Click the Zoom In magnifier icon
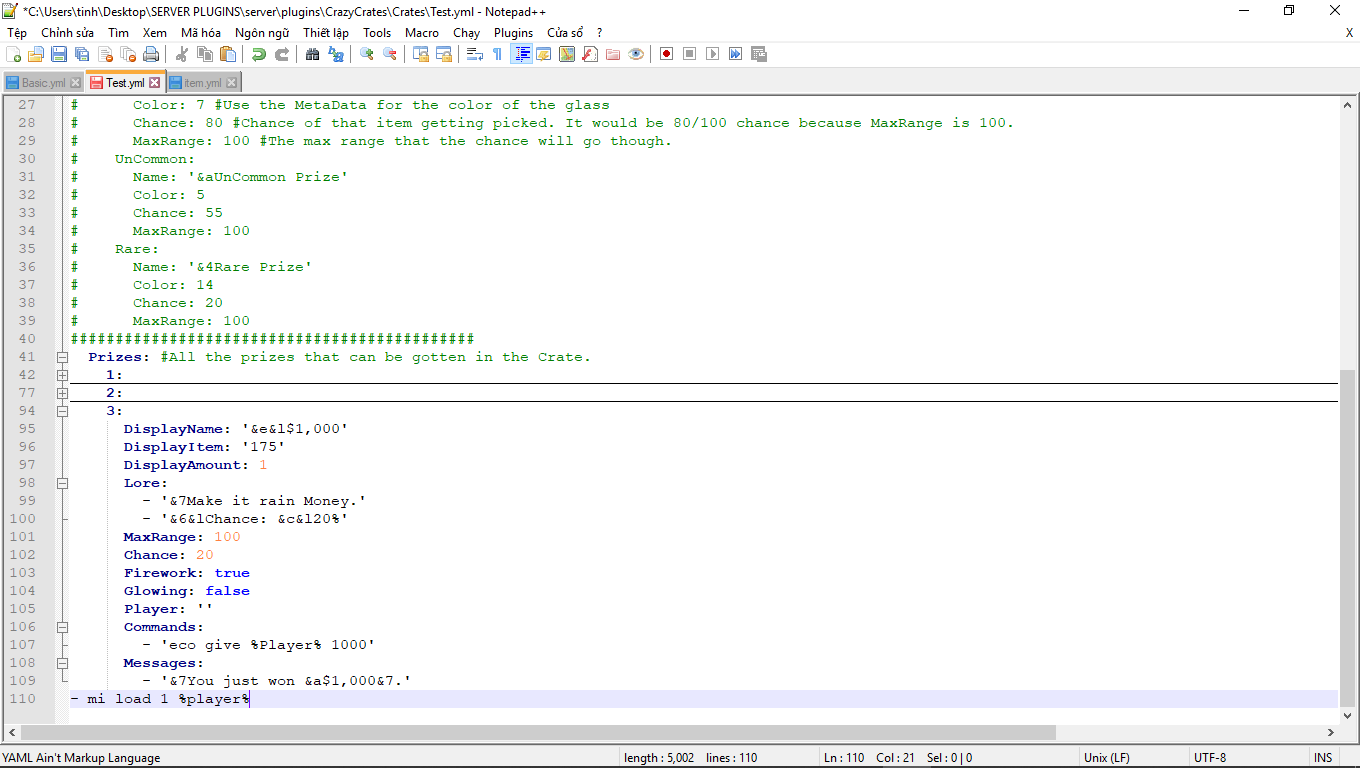 click(x=367, y=54)
